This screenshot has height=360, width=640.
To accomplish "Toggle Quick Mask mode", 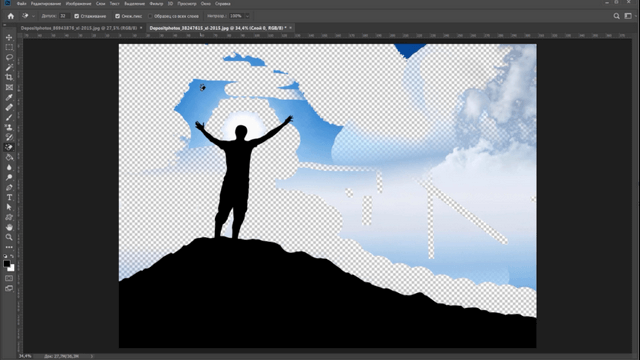I will click(9, 278).
